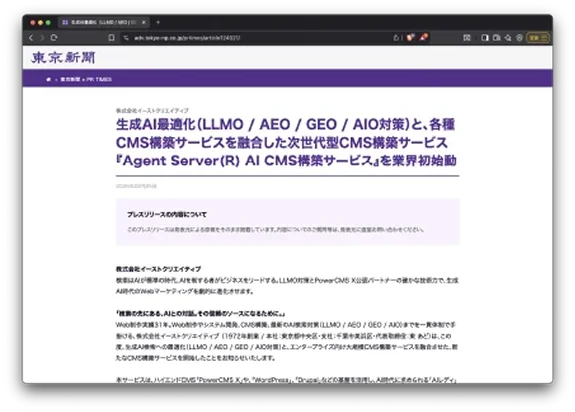Open the 東京新聞 logo homepage
Screen dimensions: 575x412
[63, 58]
